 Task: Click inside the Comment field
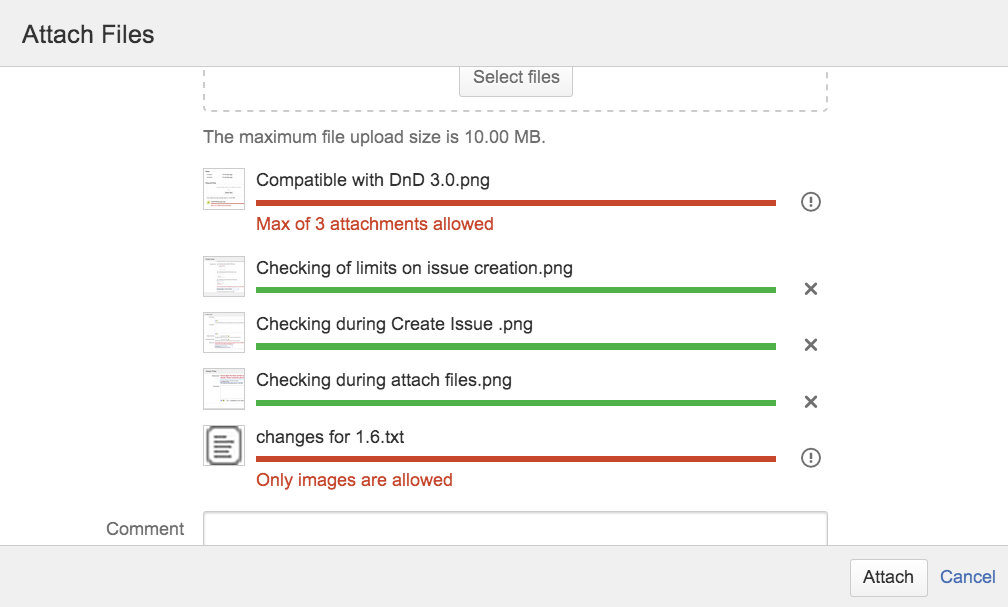pyautogui.click(x=515, y=529)
